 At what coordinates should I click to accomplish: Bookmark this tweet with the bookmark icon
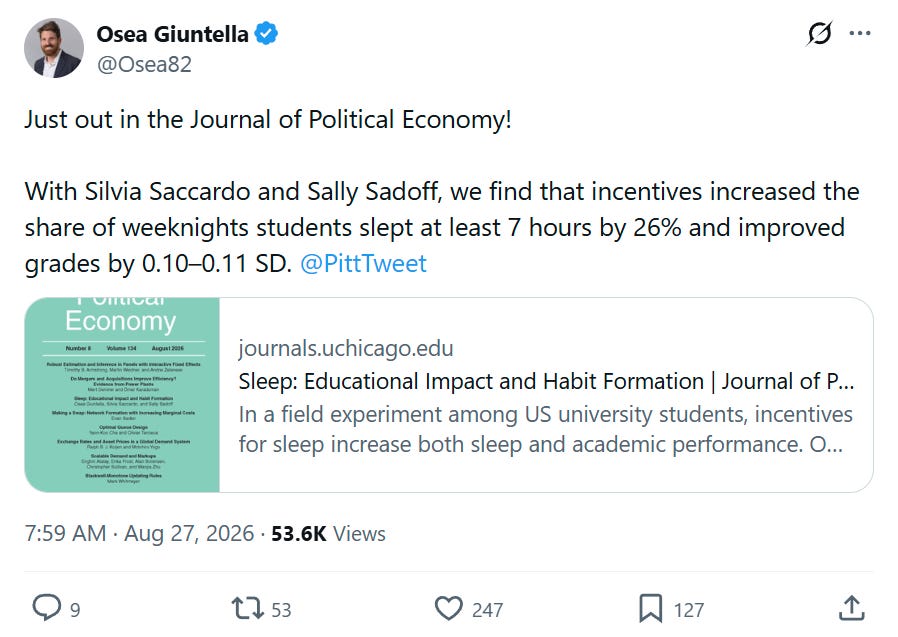point(651,608)
